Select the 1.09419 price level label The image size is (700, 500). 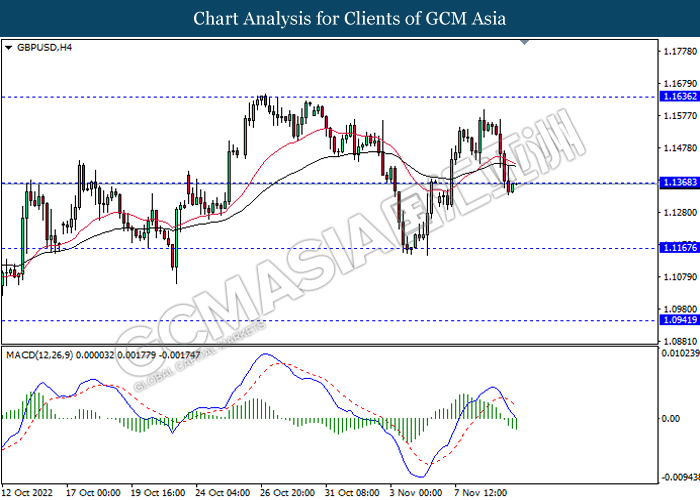click(680, 320)
